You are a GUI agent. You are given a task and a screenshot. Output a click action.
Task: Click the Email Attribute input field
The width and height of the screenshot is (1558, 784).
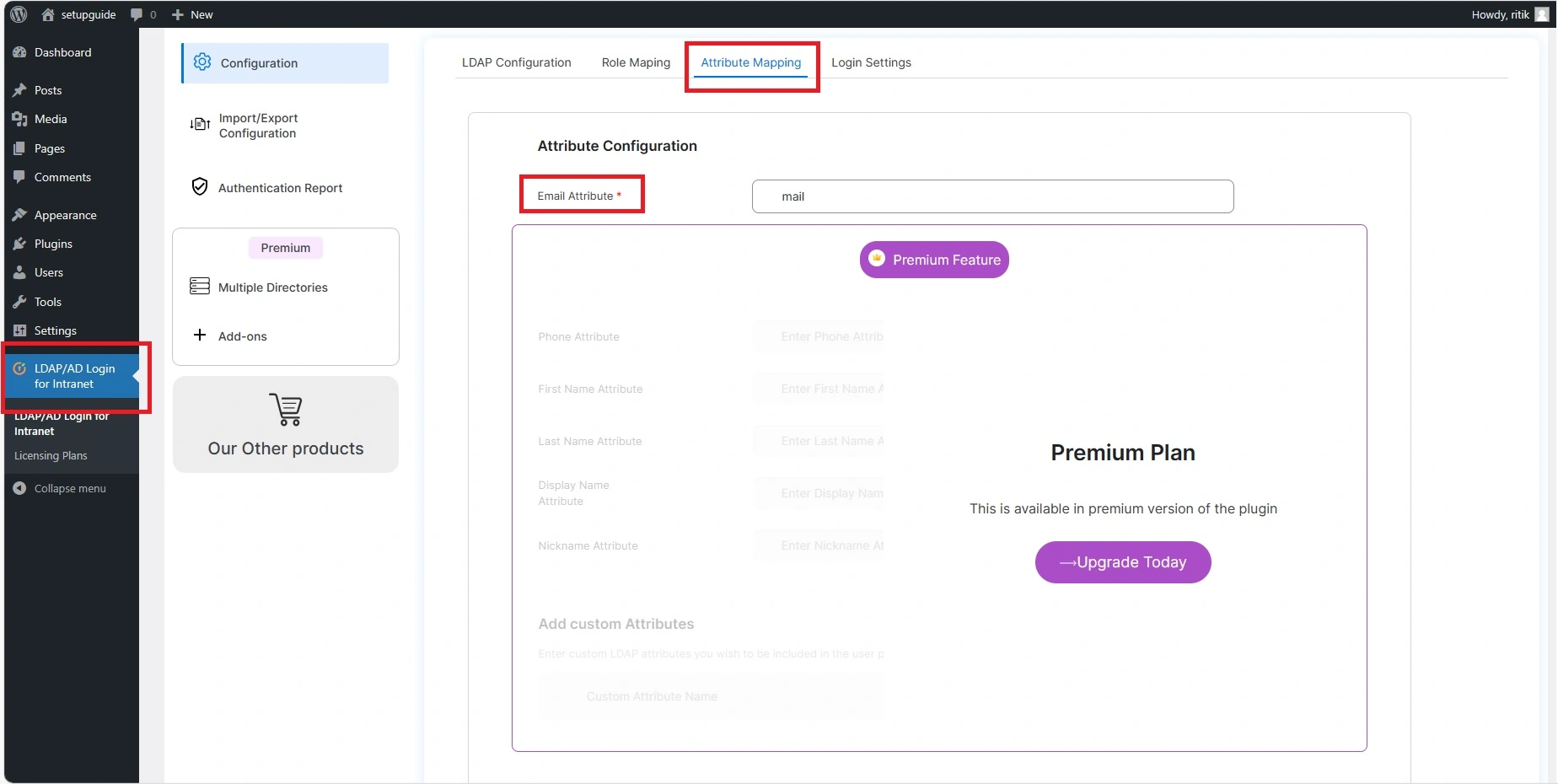click(x=992, y=196)
